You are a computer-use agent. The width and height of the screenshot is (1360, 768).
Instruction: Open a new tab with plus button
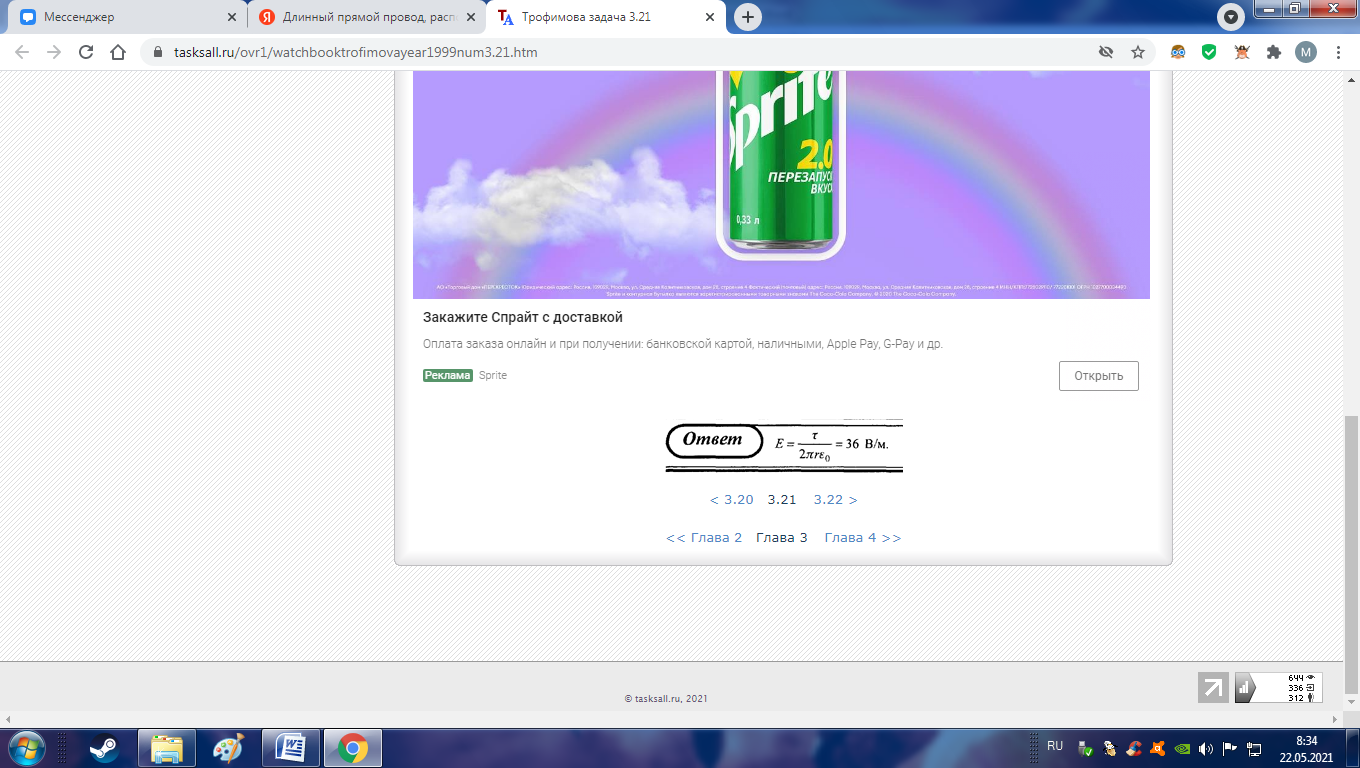(x=747, y=17)
